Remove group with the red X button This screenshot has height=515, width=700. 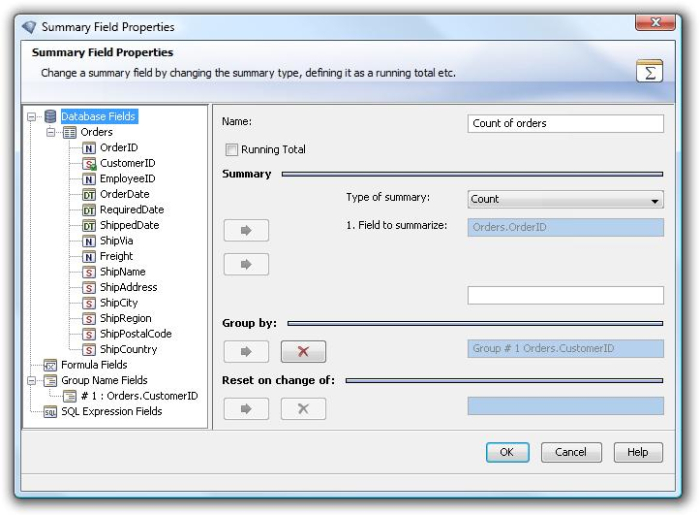coord(303,352)
